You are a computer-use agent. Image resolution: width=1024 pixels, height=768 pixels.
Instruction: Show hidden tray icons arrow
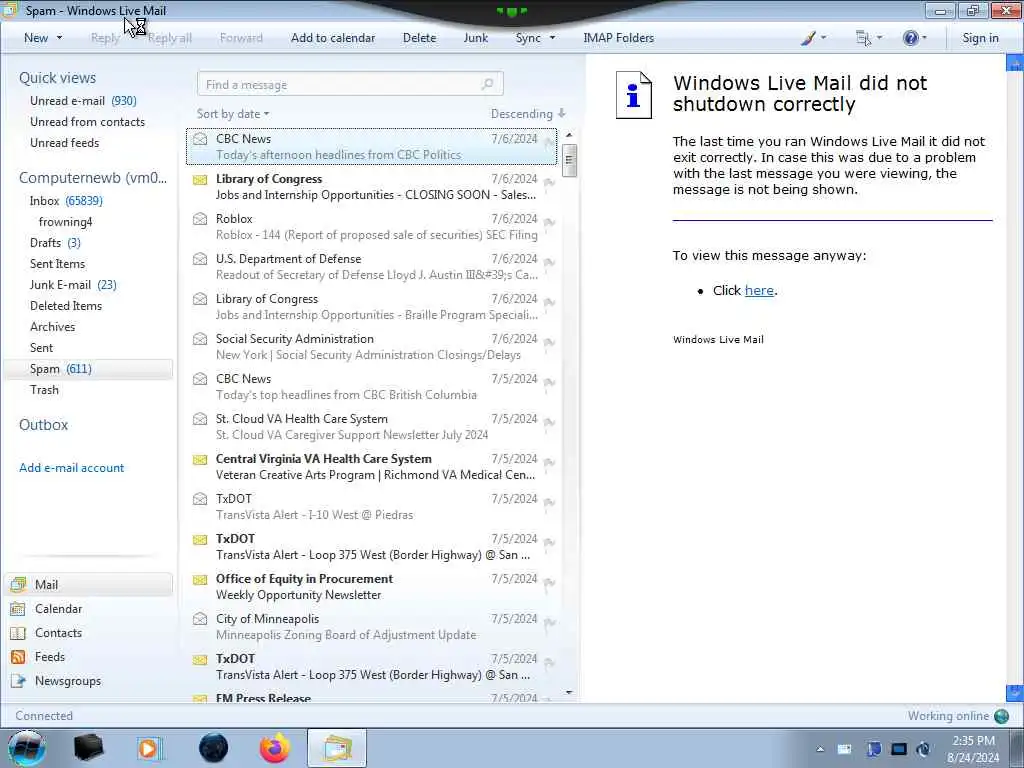820,749
